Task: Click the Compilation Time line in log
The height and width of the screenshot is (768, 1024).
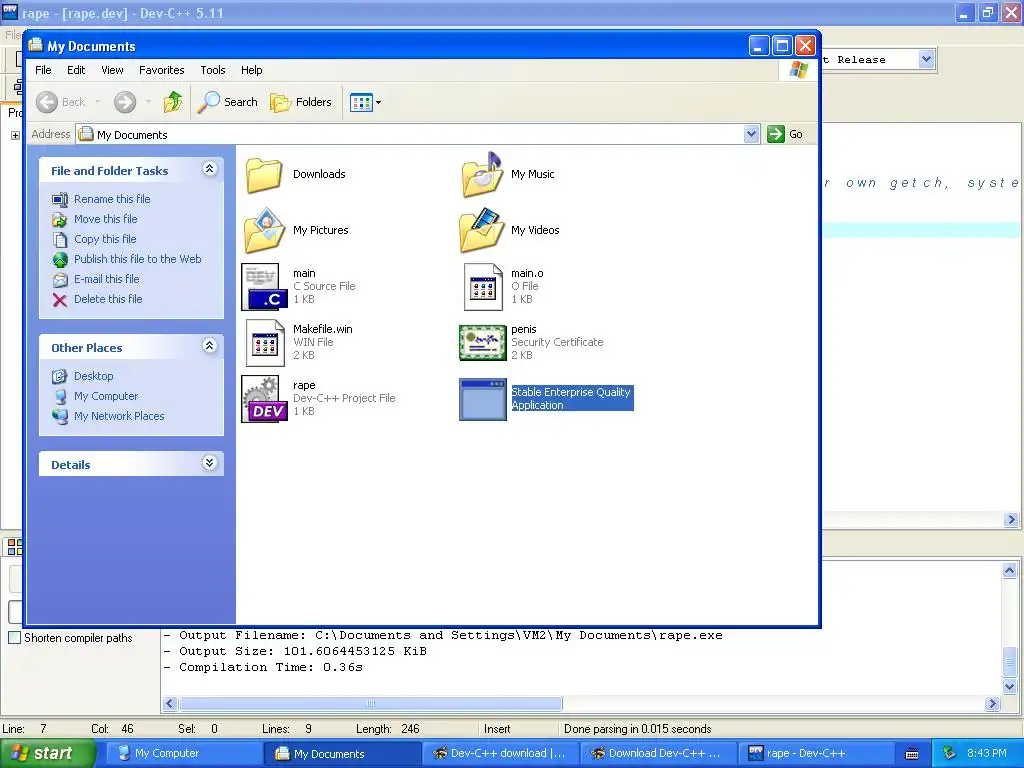Action: click(263, 667)
